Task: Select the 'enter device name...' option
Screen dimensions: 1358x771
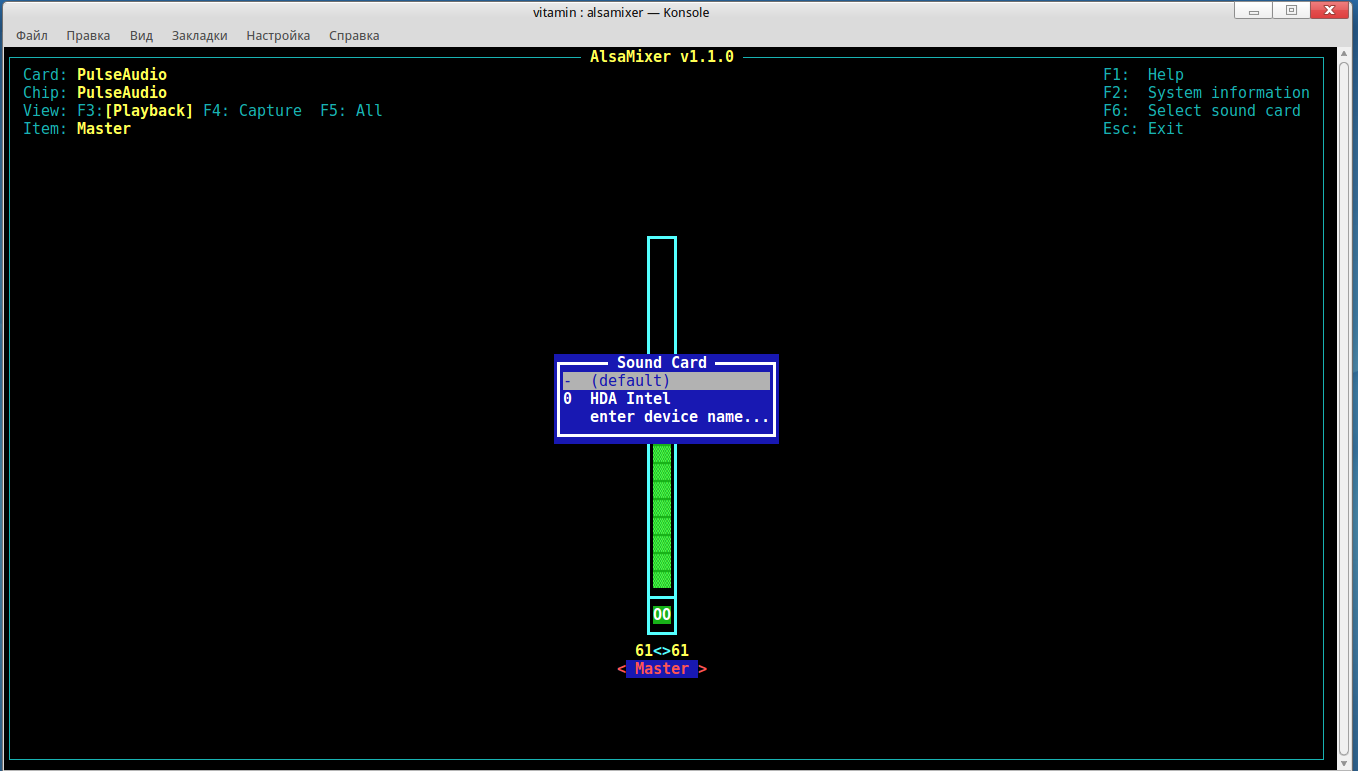Action: 679,417
